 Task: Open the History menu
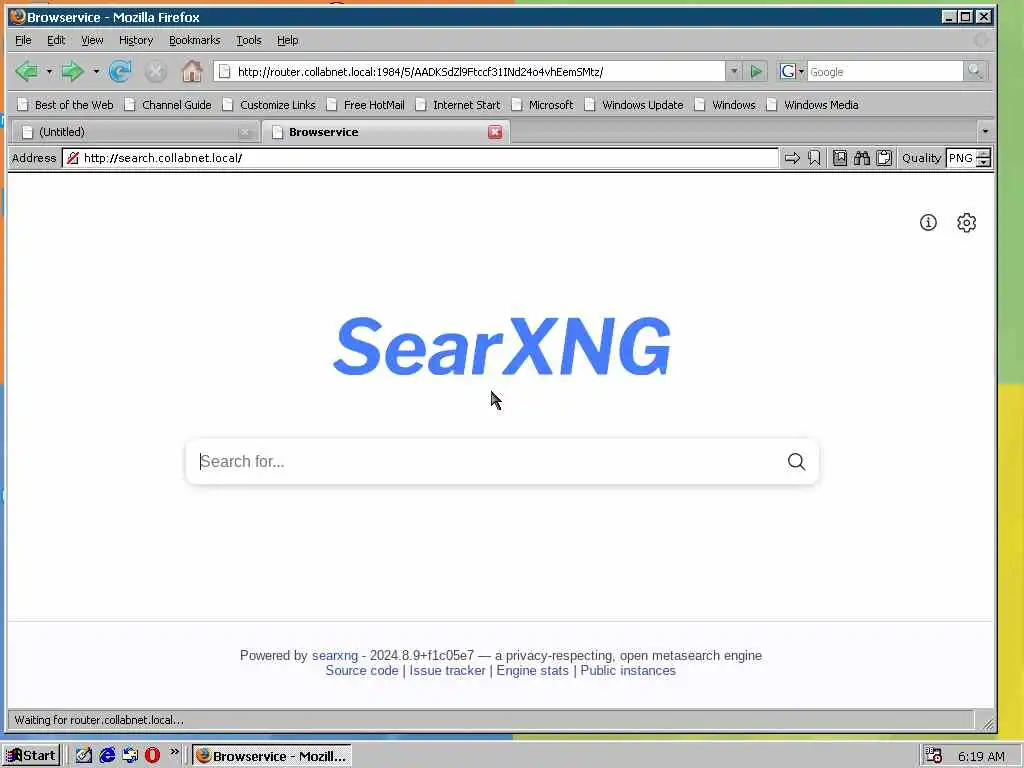coord(136,40)
